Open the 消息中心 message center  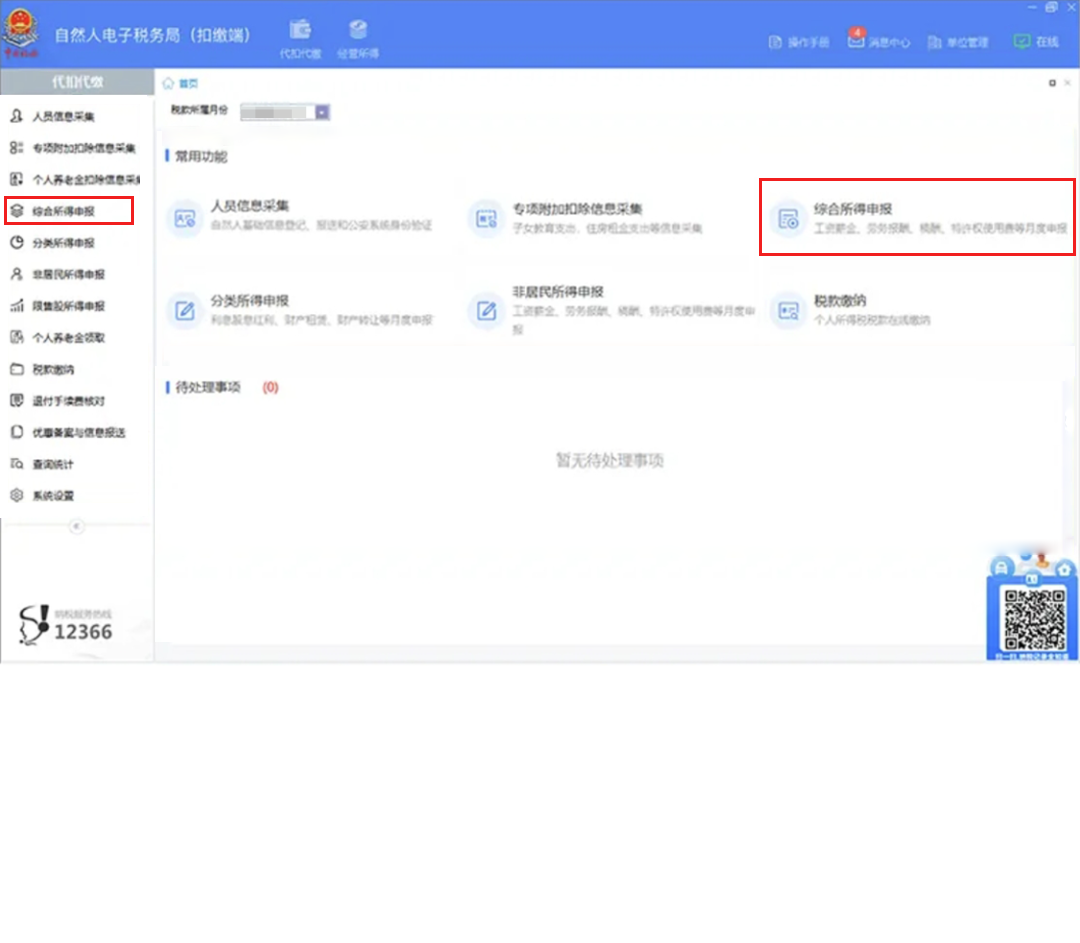point(879,42)
